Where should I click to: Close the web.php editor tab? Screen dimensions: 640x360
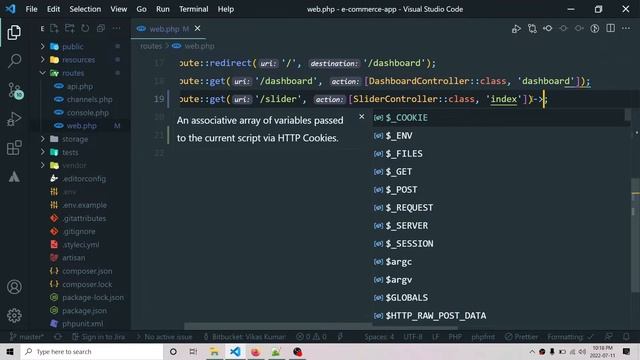(198, 28)
